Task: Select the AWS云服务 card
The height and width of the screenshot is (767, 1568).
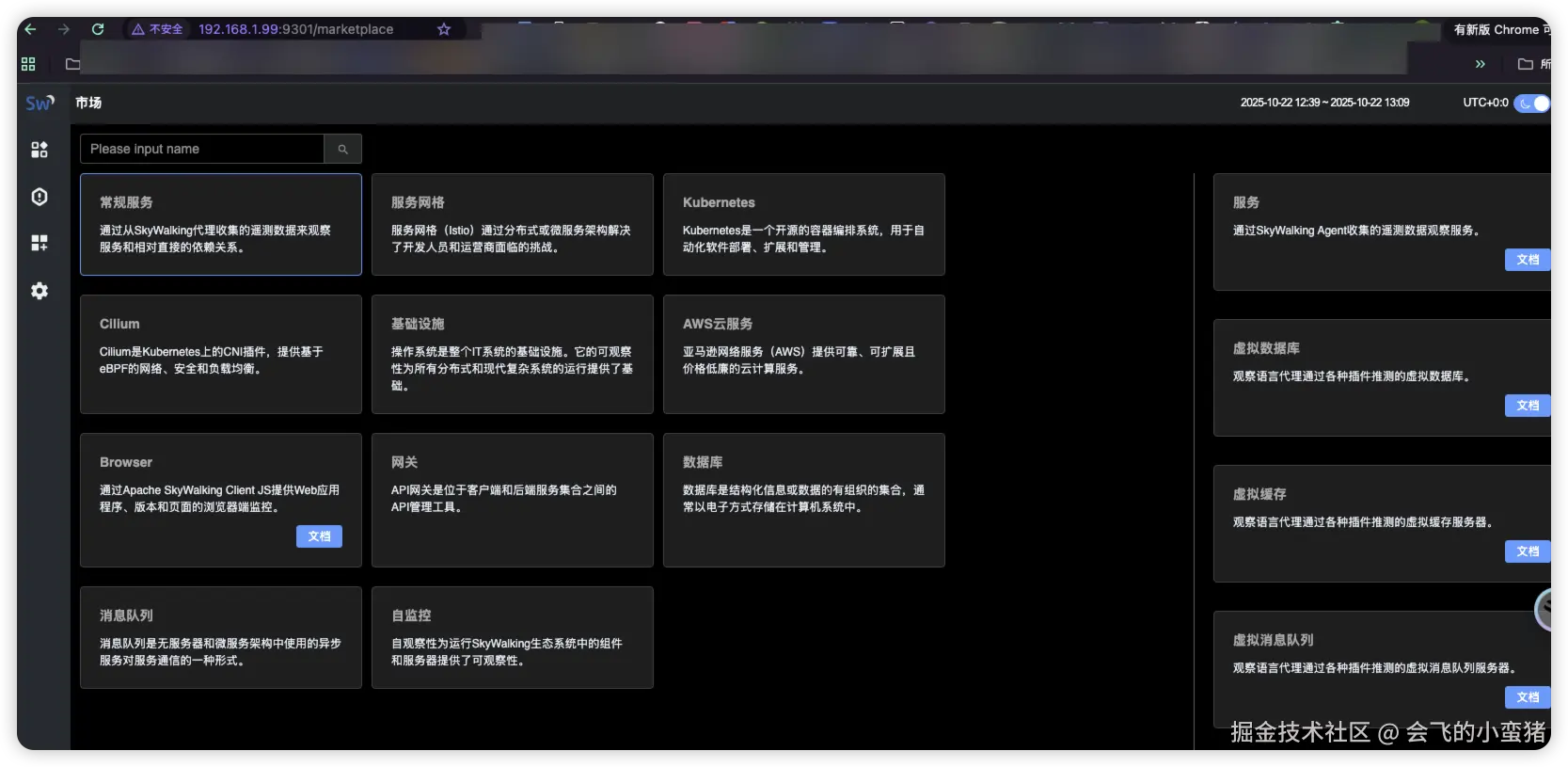Action: tap(804, 354)
